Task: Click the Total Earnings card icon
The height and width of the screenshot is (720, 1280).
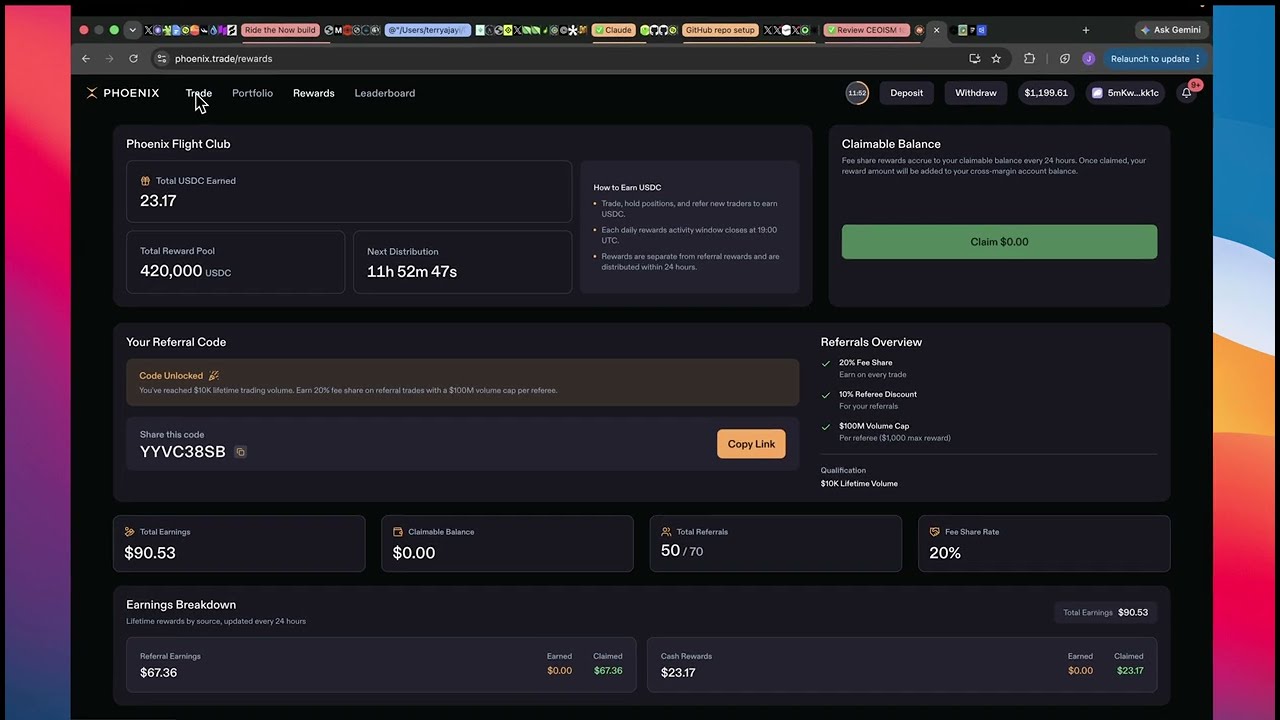Action: coord(129,532)
